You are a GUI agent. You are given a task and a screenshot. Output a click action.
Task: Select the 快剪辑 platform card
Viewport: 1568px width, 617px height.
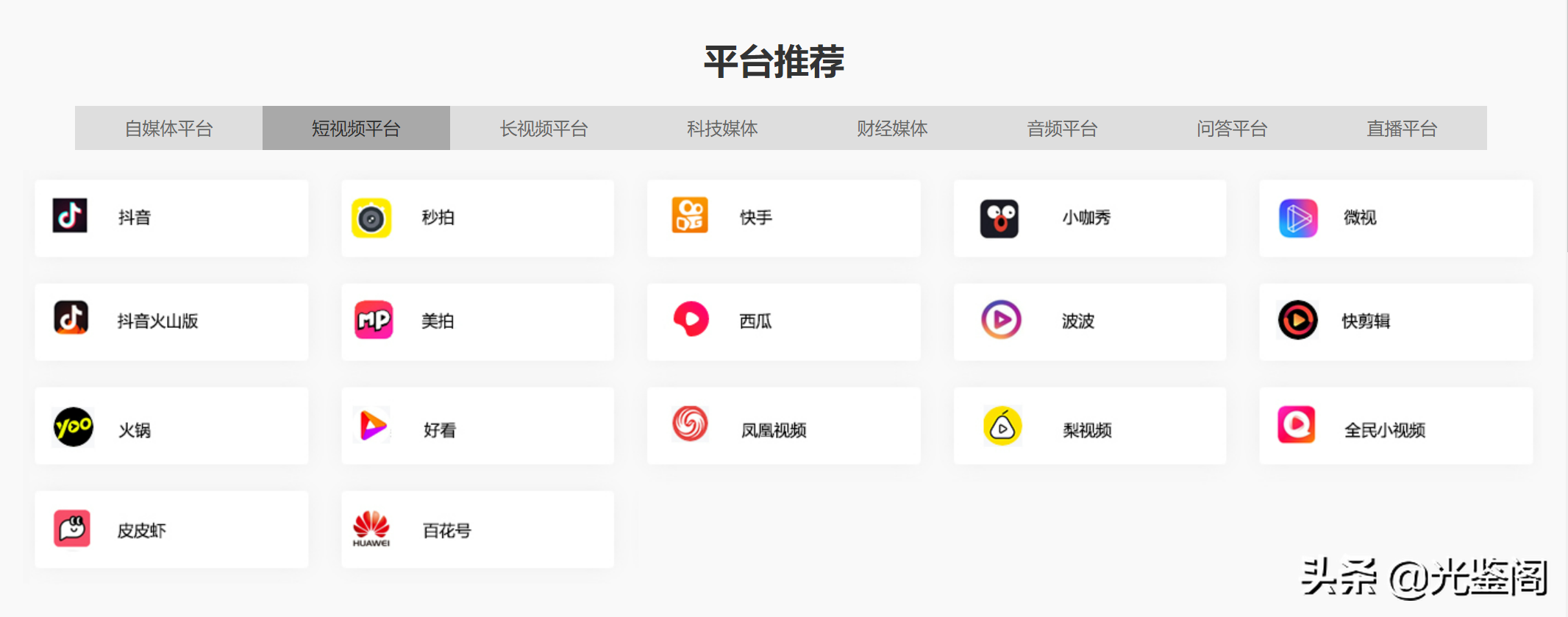coord(1395,321)
